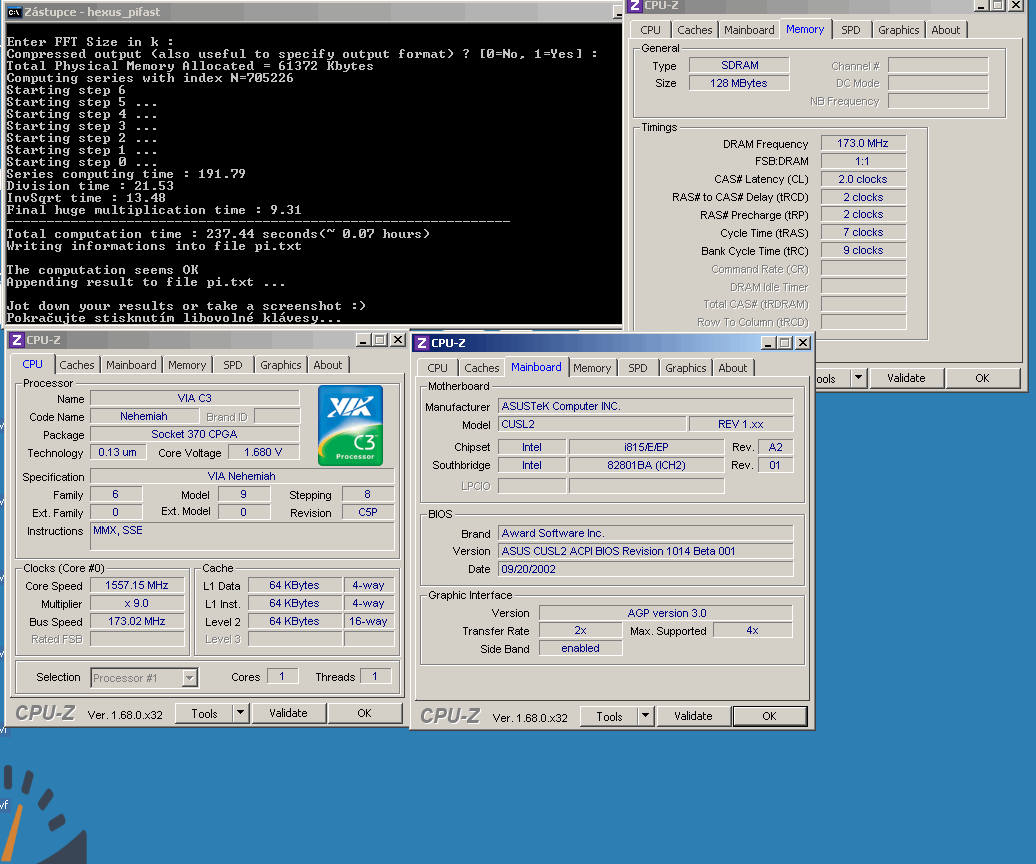Click BIOS Version ASUS CUSL2 ACPI BIOS field
Screen dimensions: 1036x864
(646, 551)
